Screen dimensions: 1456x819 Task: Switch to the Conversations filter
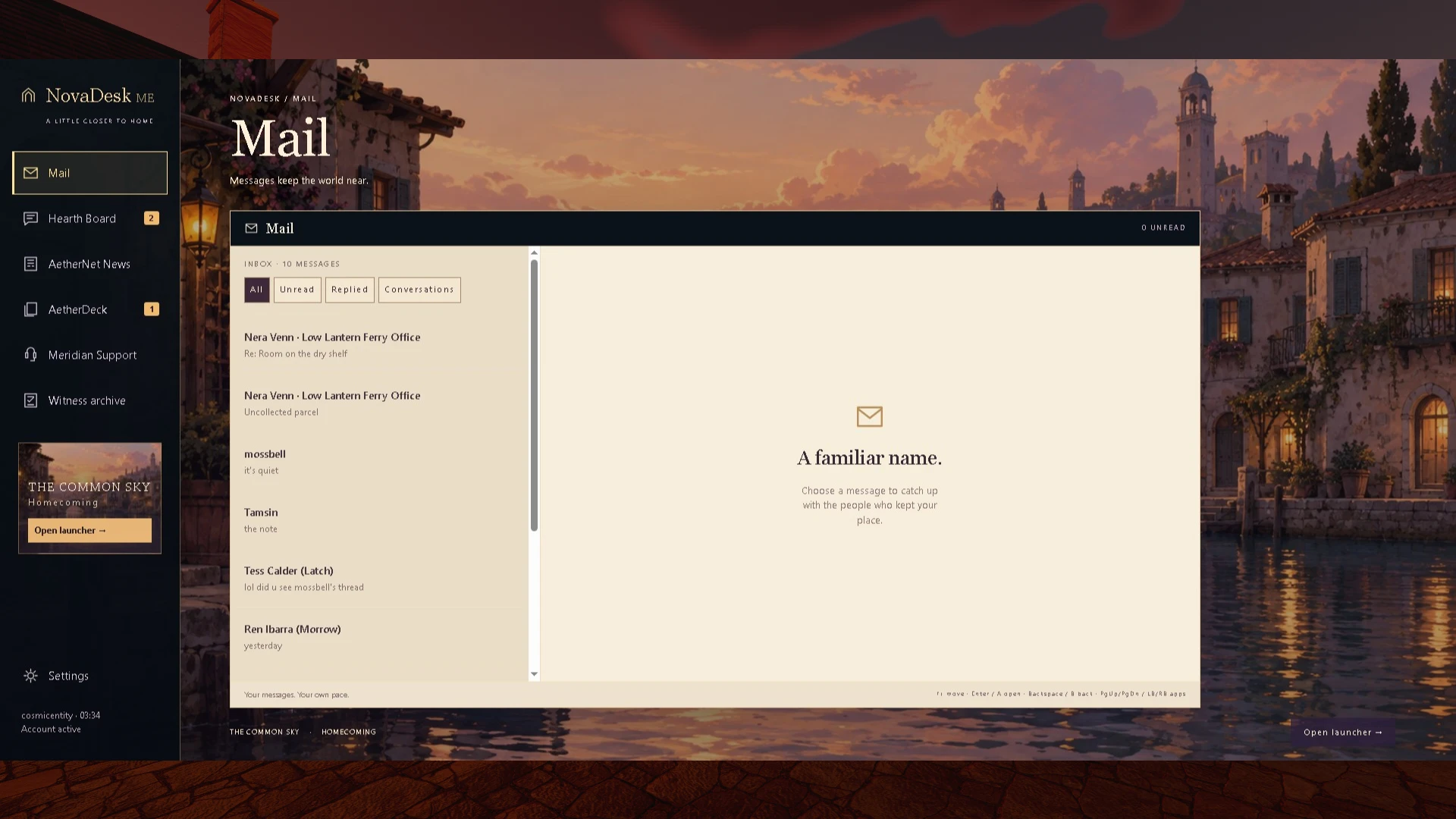pyautogui.click(x=419, y=290)
